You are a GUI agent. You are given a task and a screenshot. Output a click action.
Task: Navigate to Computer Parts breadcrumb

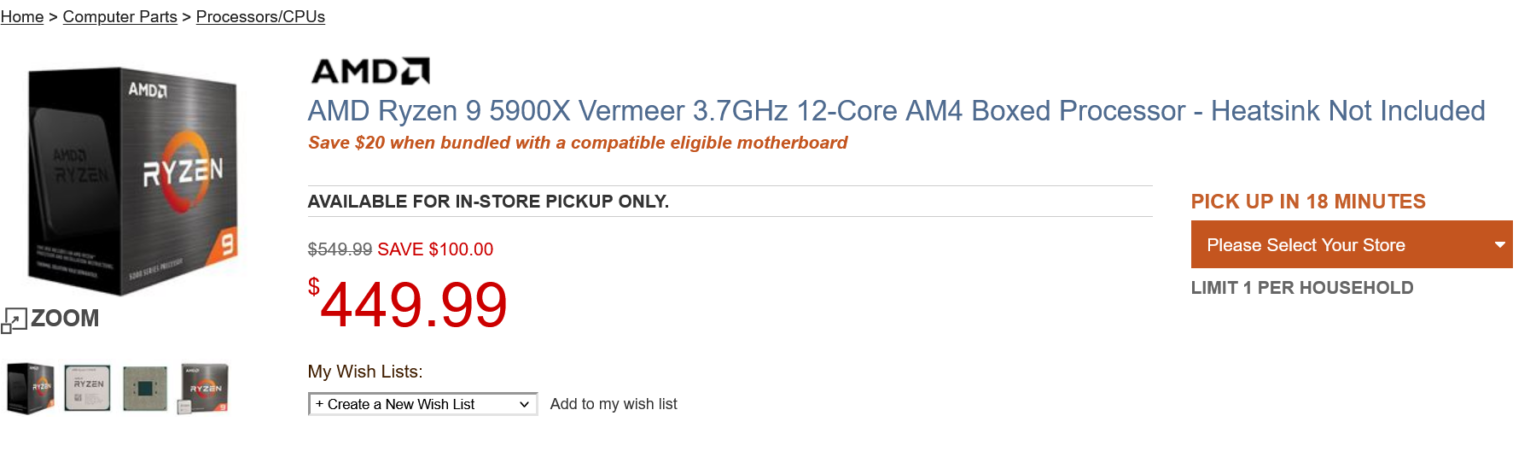(120, 17)
